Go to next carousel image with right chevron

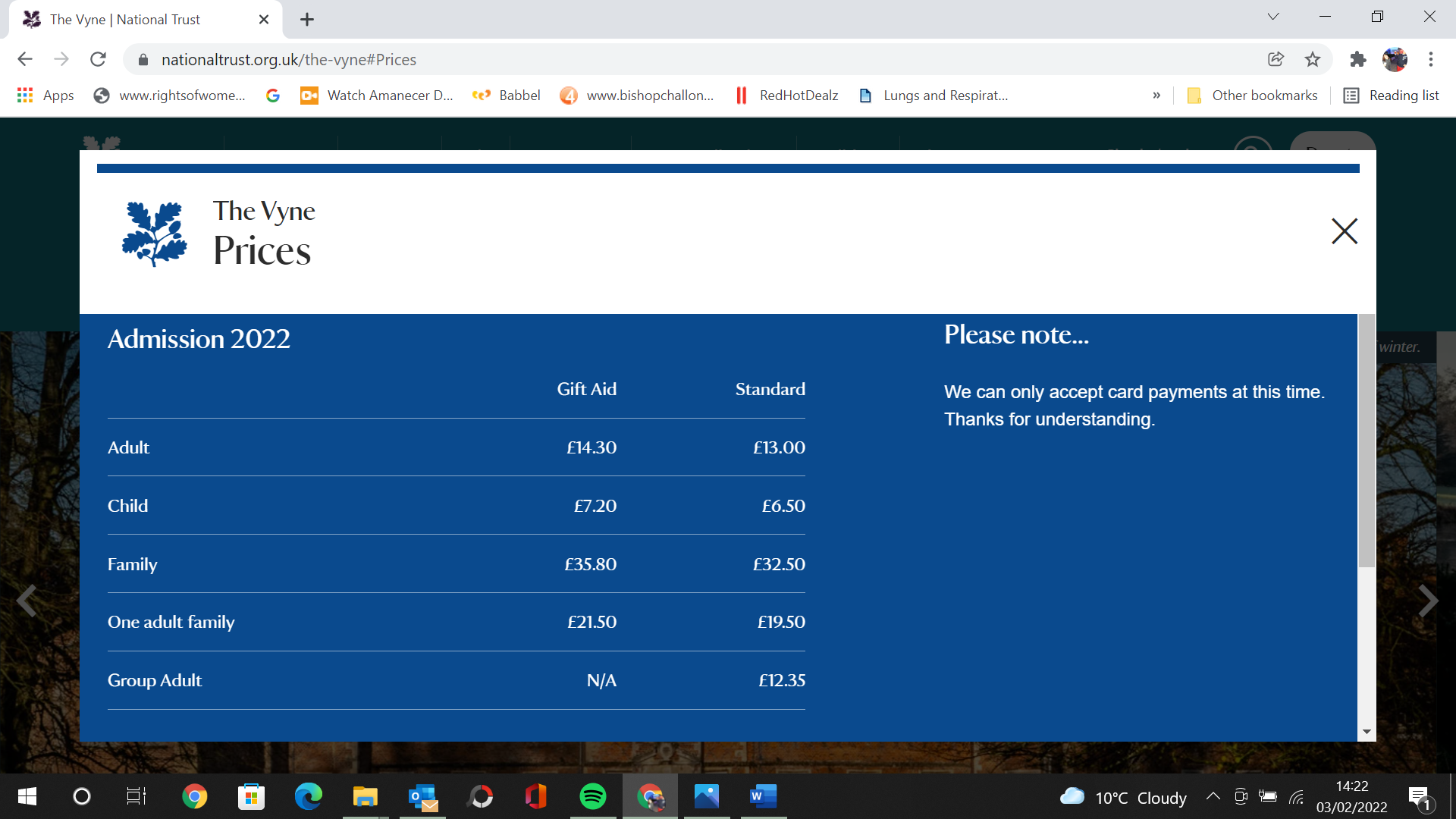tap(1428, 601)
